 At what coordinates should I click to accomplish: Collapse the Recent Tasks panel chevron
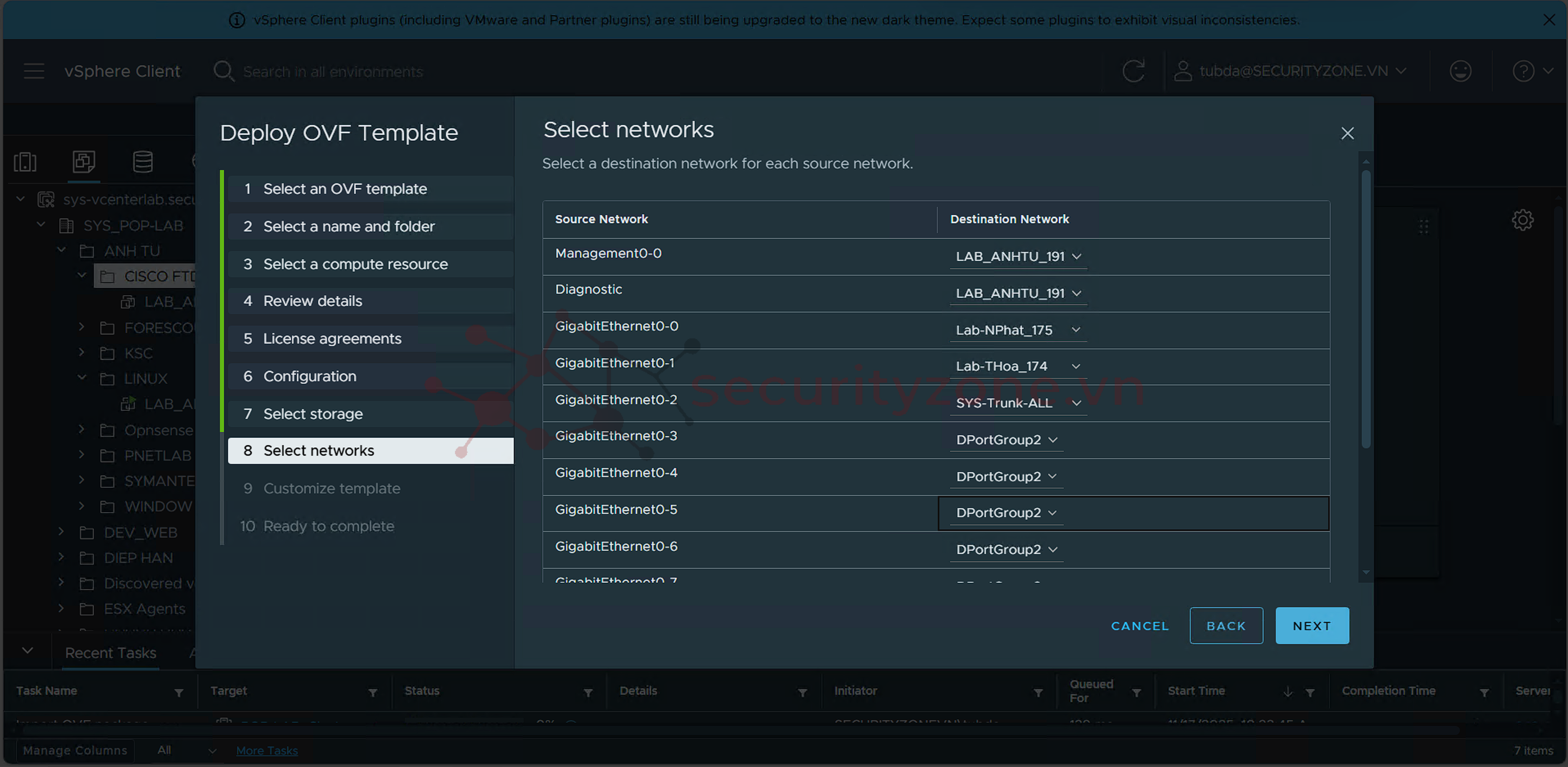coord(27,650)
